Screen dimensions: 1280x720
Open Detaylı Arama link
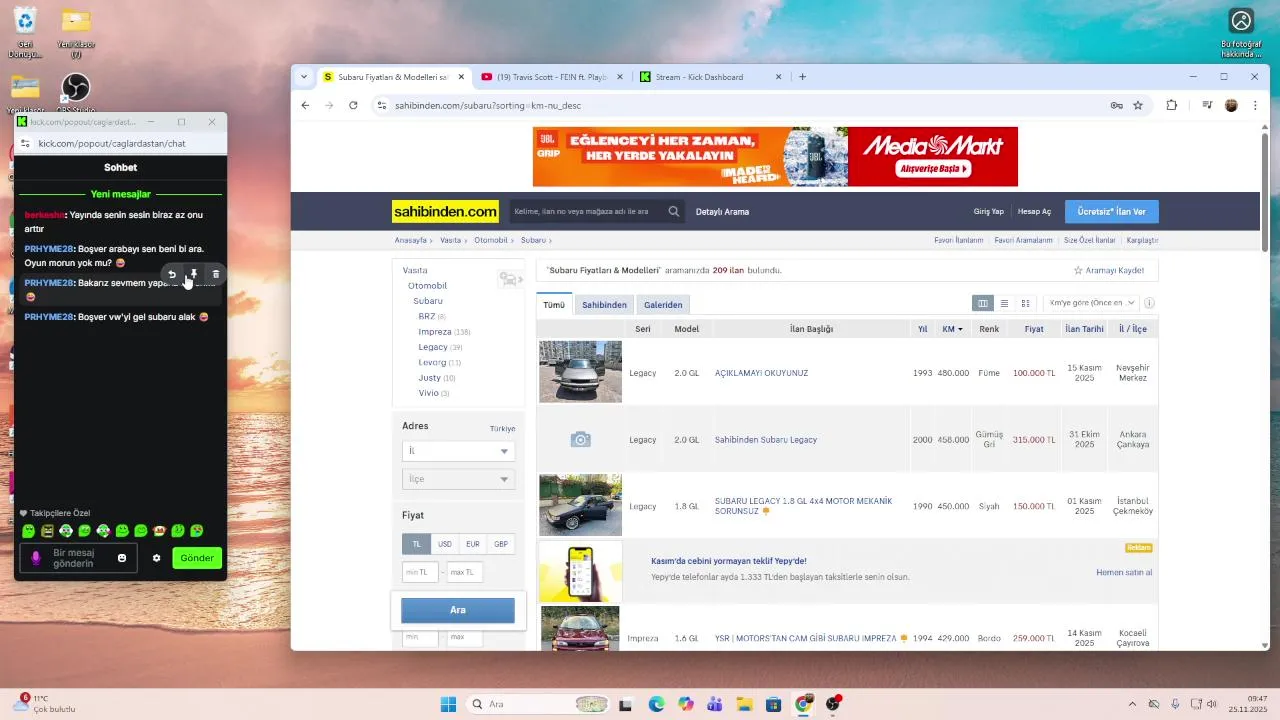[x=722, y=212]
